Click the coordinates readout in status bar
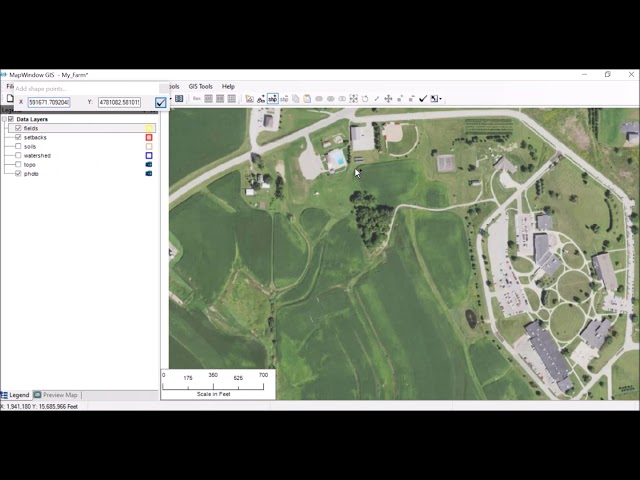Image resolution: width=640 pixels, height=480 pixels. [40, 407]
